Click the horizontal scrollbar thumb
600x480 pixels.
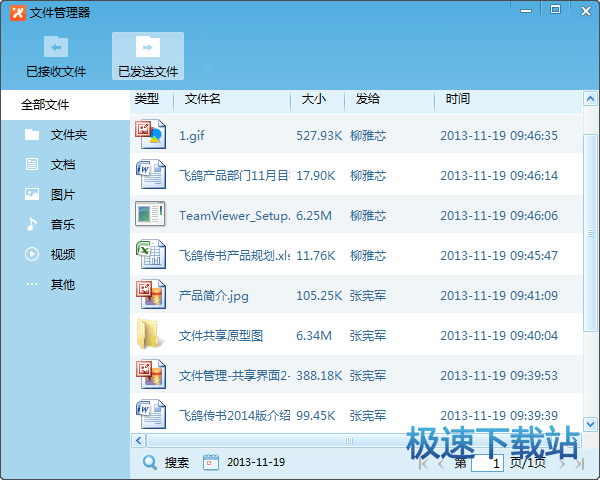[349, 441]
